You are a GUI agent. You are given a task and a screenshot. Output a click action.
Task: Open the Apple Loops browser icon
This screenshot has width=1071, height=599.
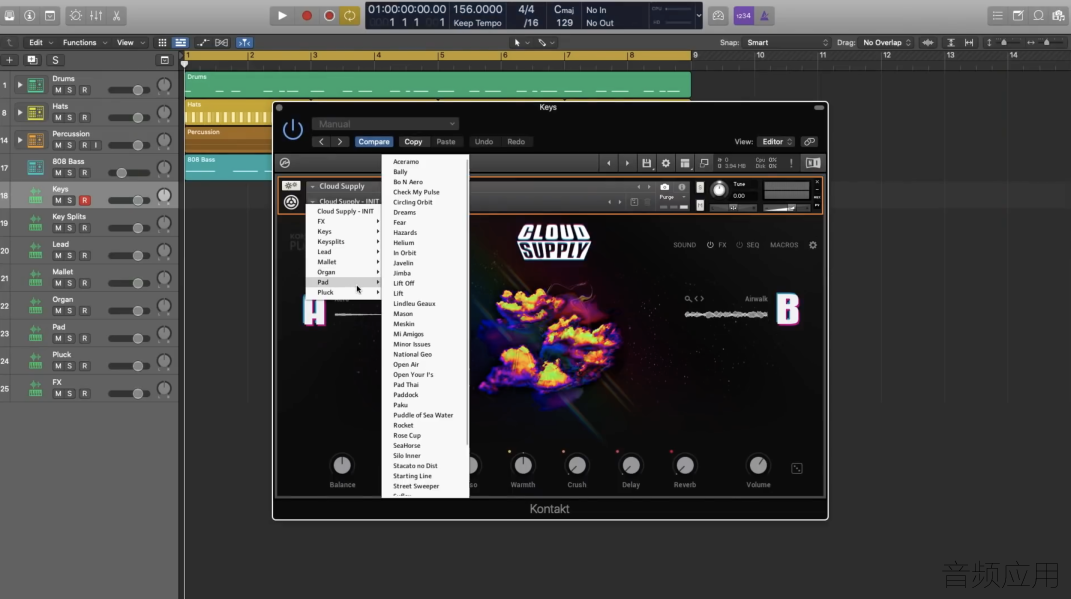(x=1038, y=16)
